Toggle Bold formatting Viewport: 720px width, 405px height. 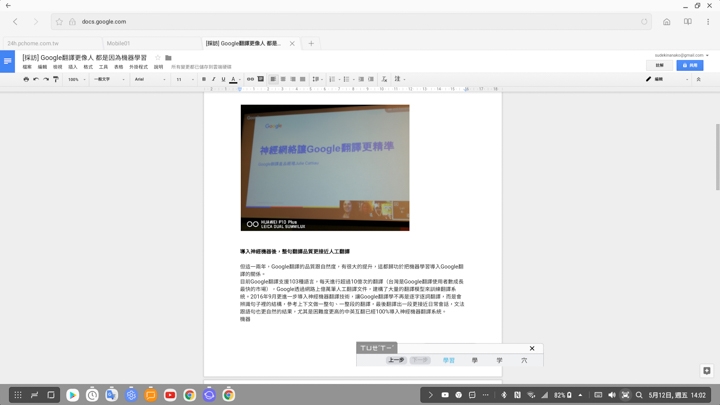204,79
